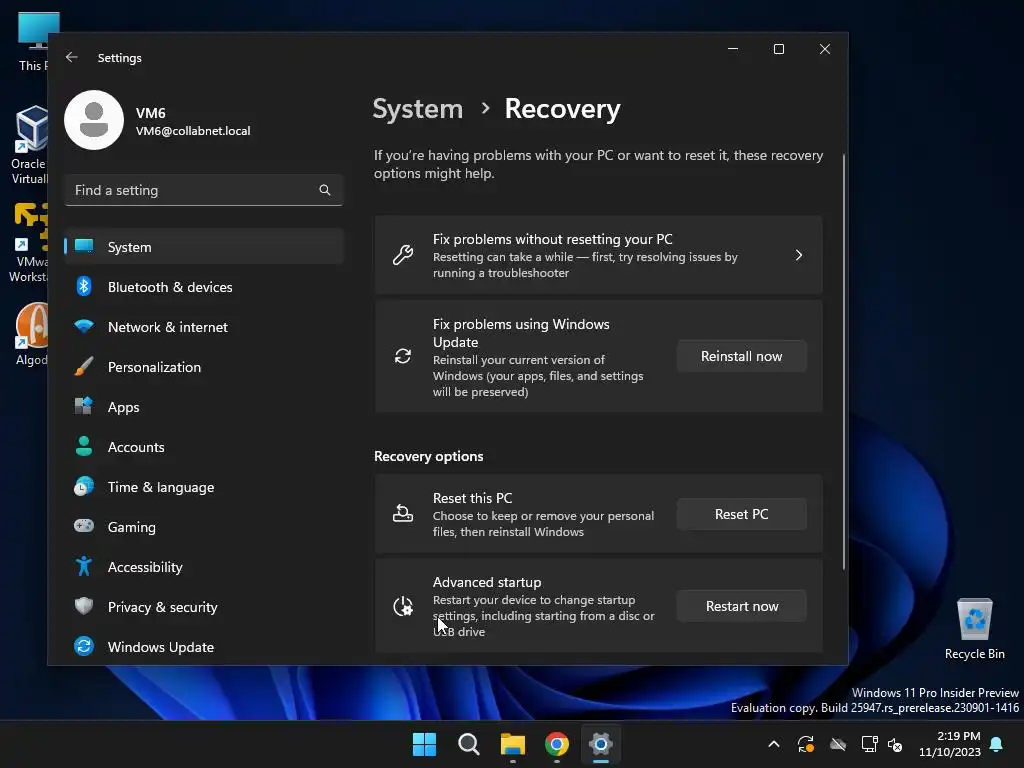This screenshot has height=768, width=1024.
Task: Select System in the sidebar
Action: (204, 247)
